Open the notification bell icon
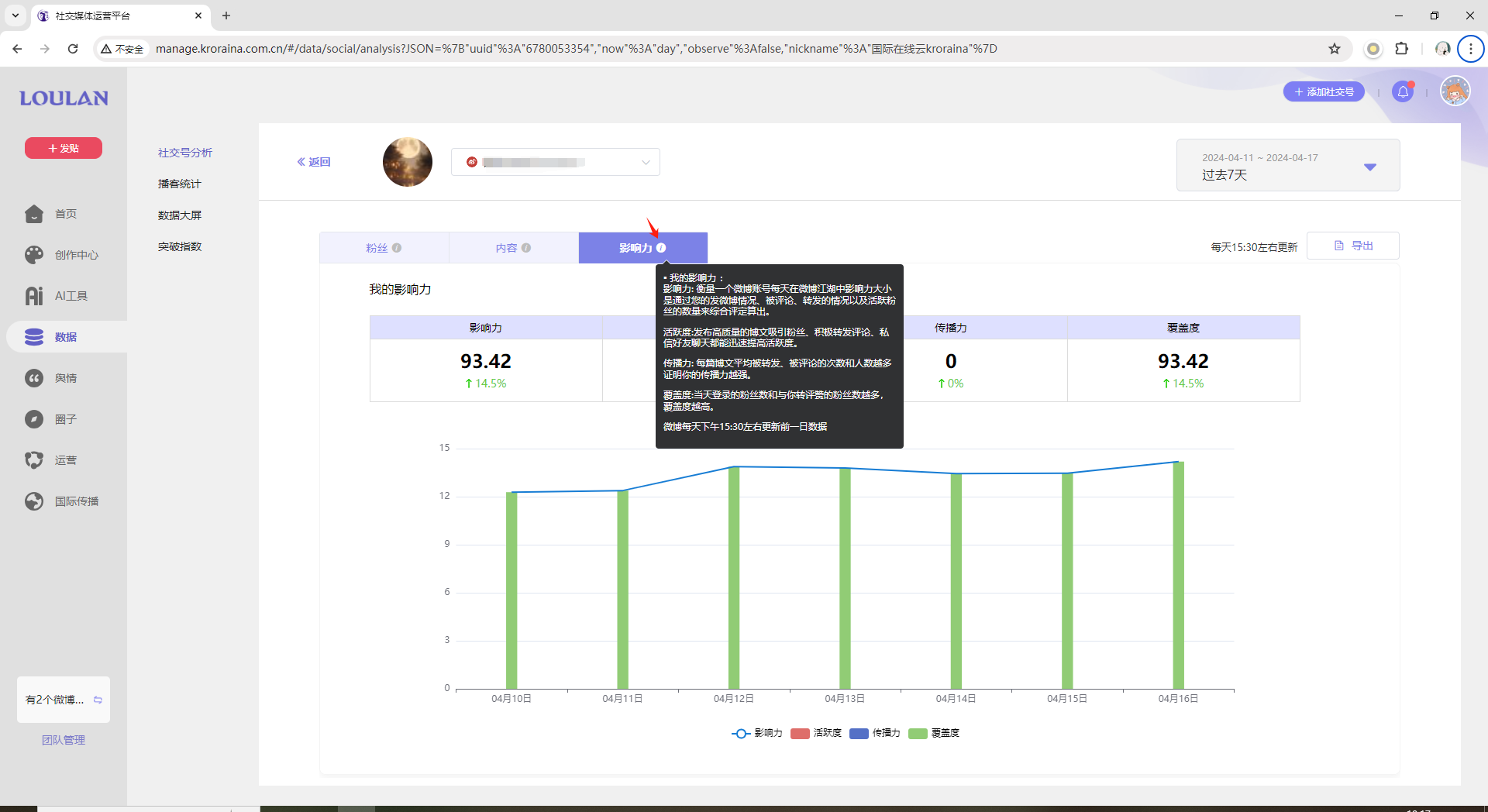1488x812 pixels. [1403, 91]
